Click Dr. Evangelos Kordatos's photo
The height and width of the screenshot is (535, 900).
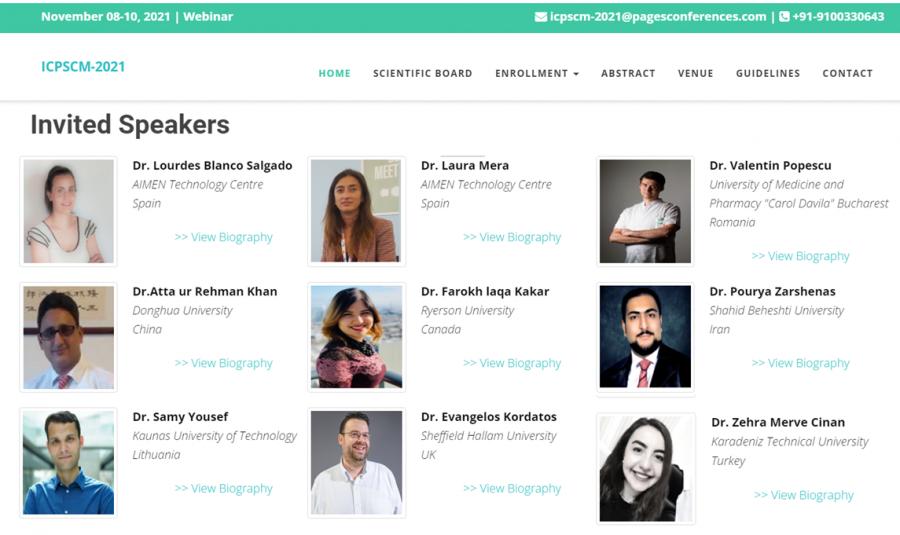(356, 462)
